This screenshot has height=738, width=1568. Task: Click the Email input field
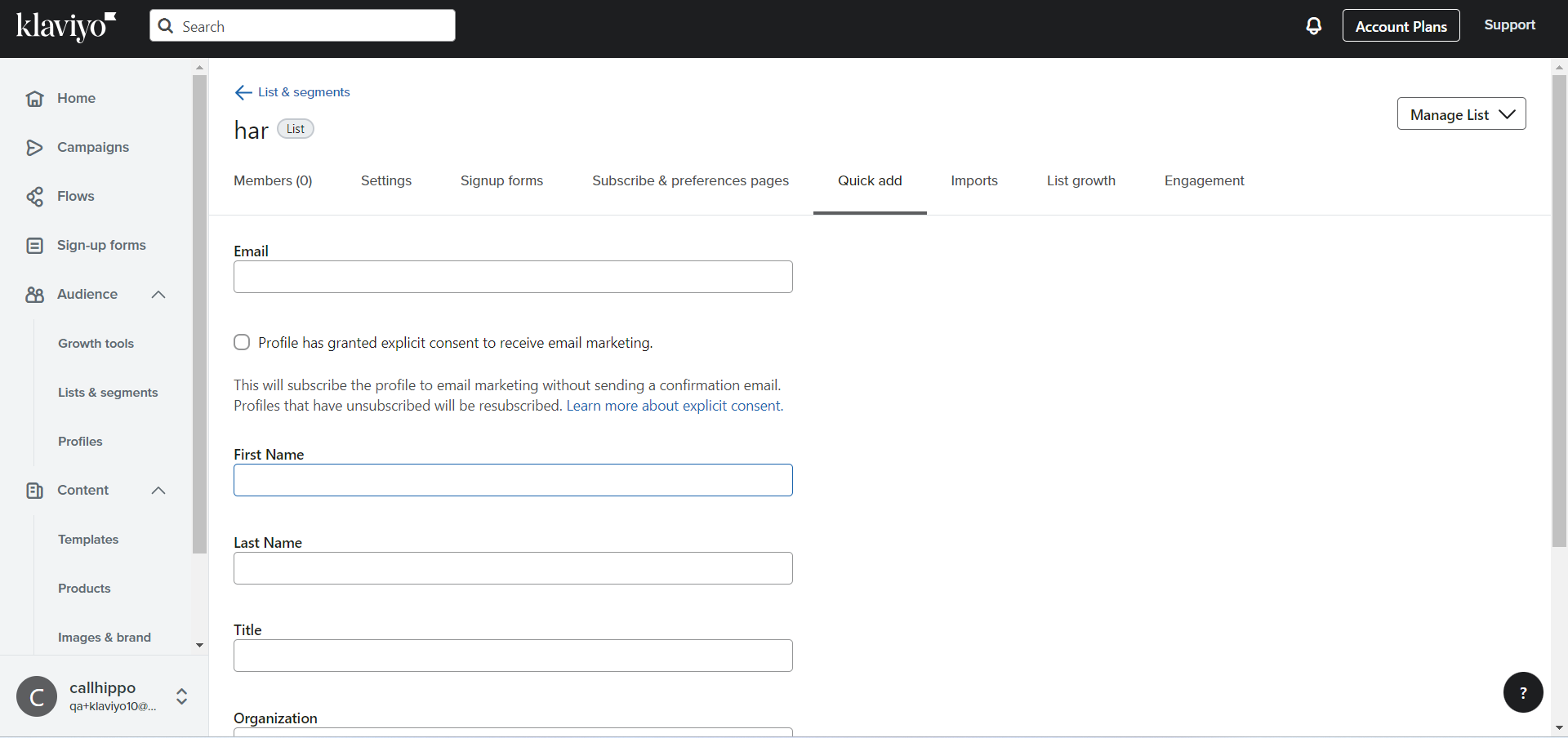pyautogui.click(x=513, y=277)
